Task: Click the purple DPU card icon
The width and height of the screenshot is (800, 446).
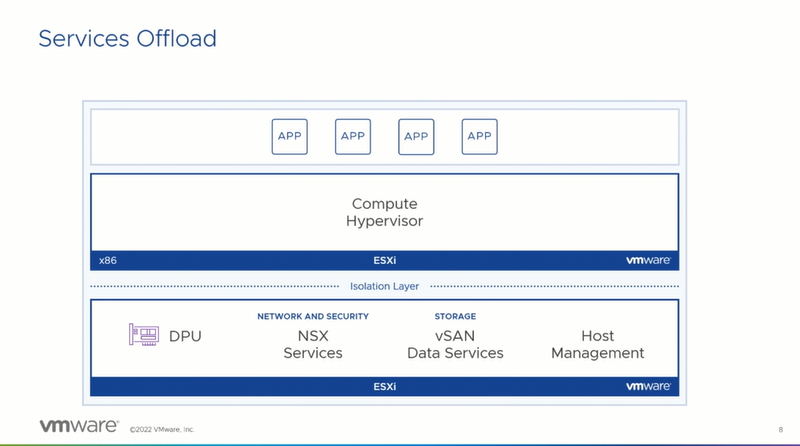Action: (x=143, y=335)
